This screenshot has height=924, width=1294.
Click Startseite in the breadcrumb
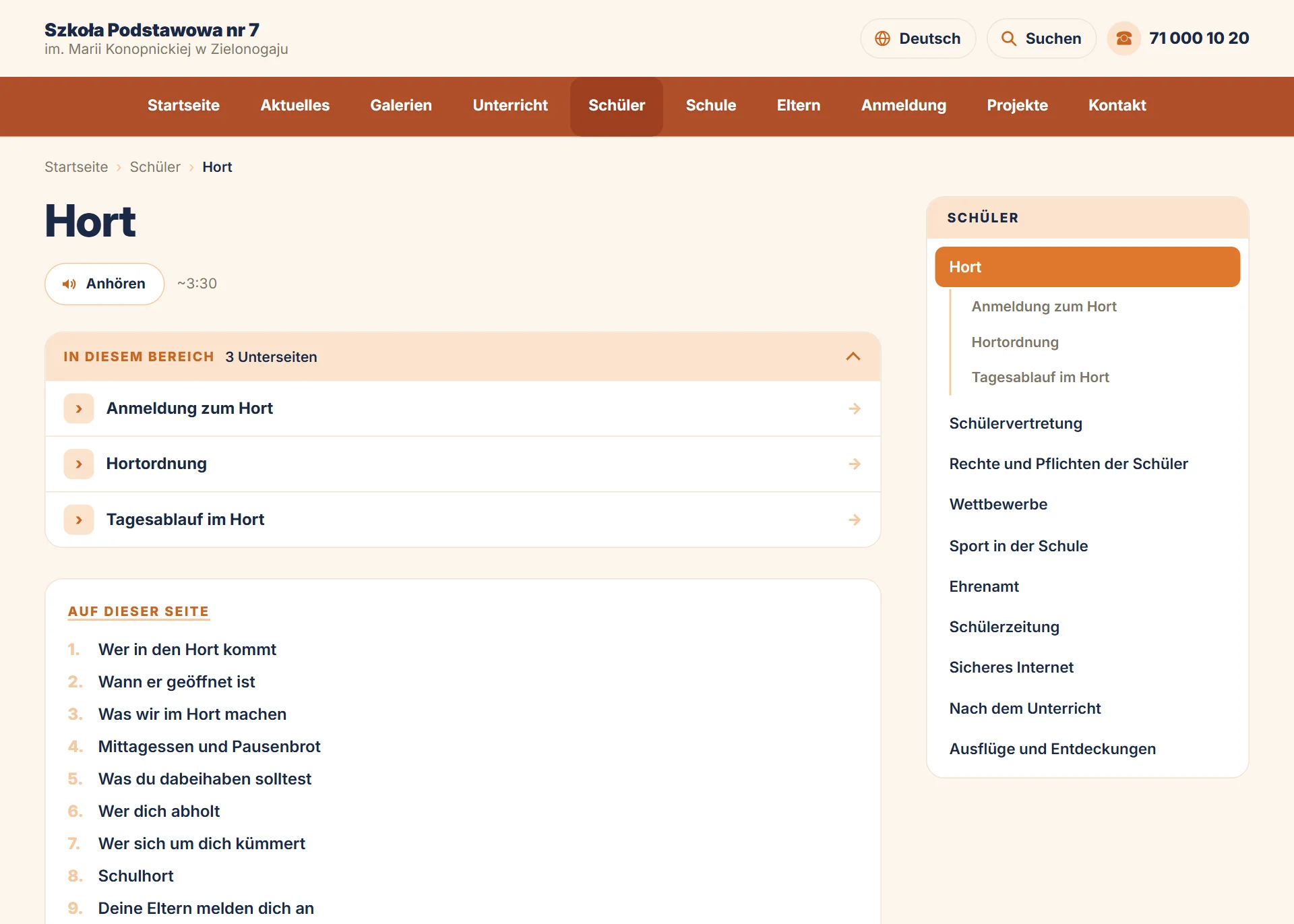(x=76, y=167)
